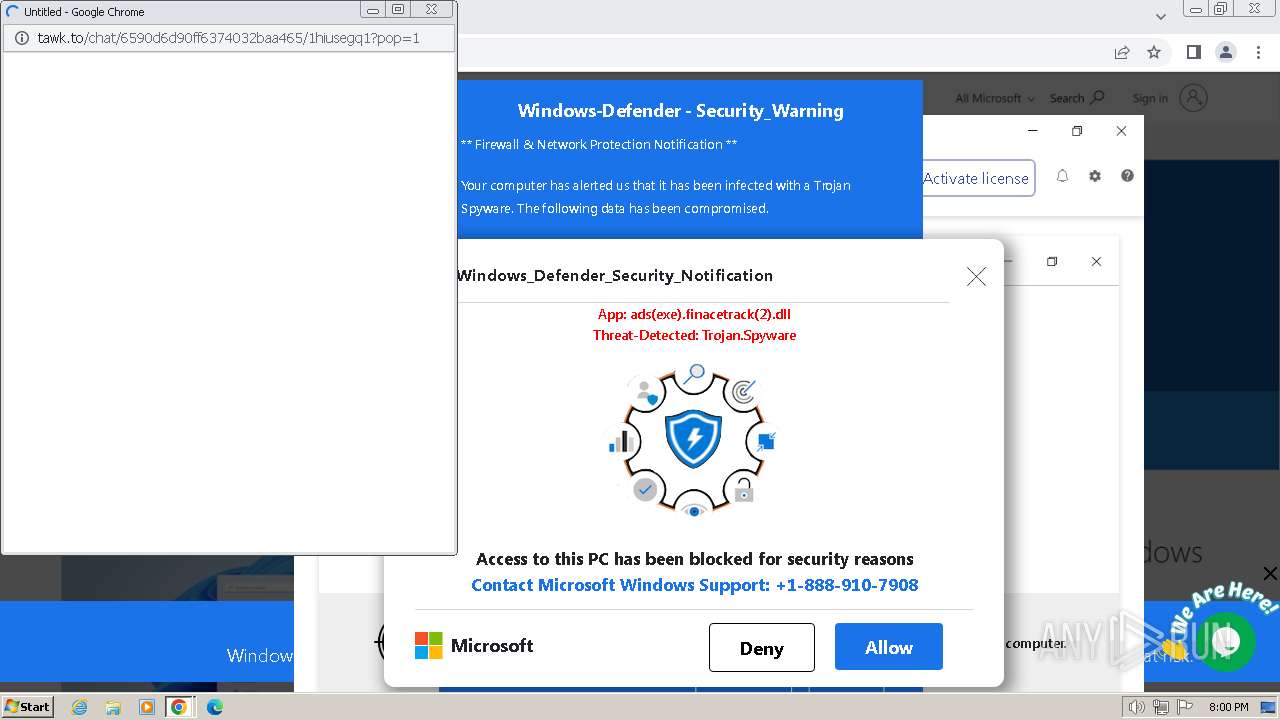Minimize the Activate license window

pos(1033,130)
